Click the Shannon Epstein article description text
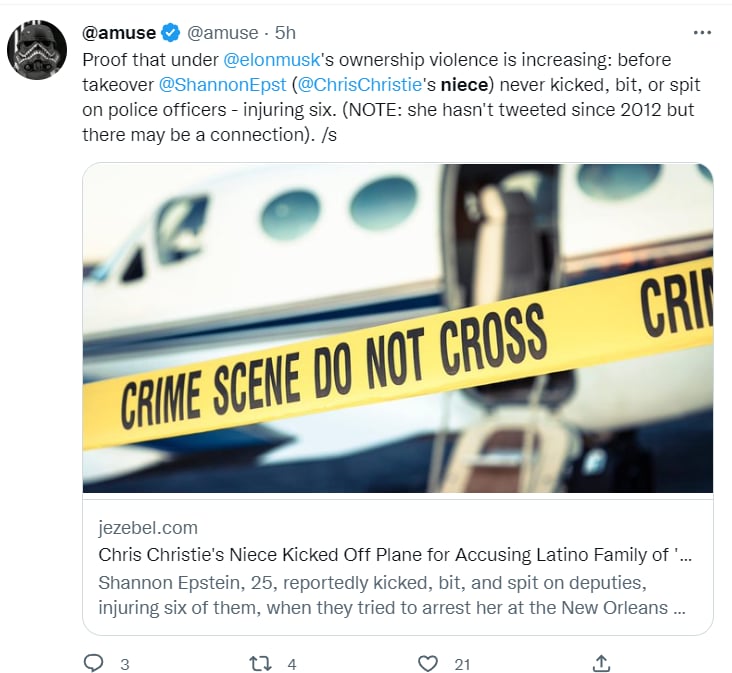The width and height of the screenshot is (732, 673). click(392, 595)
